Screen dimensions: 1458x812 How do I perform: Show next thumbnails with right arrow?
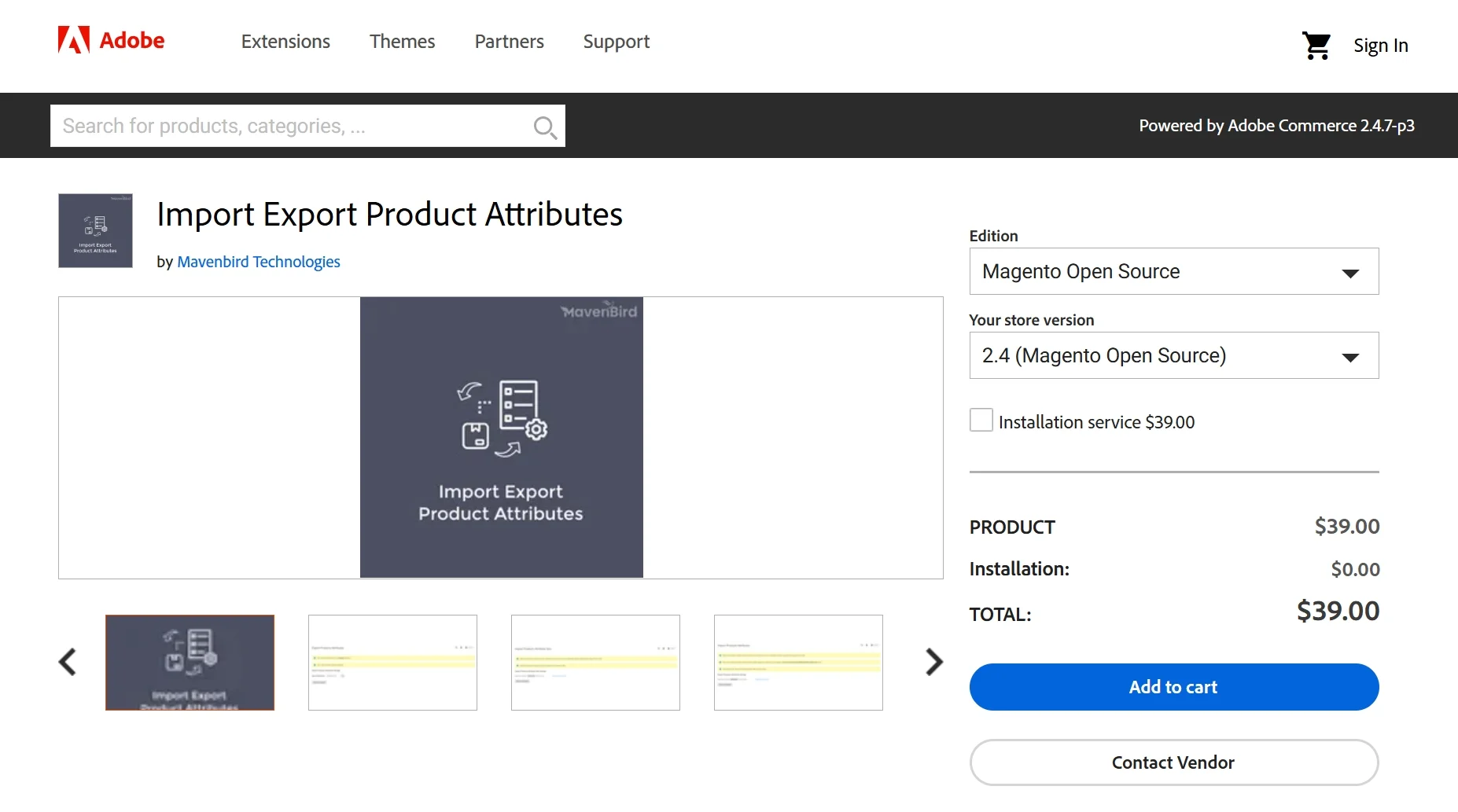(x=933, y=662)
